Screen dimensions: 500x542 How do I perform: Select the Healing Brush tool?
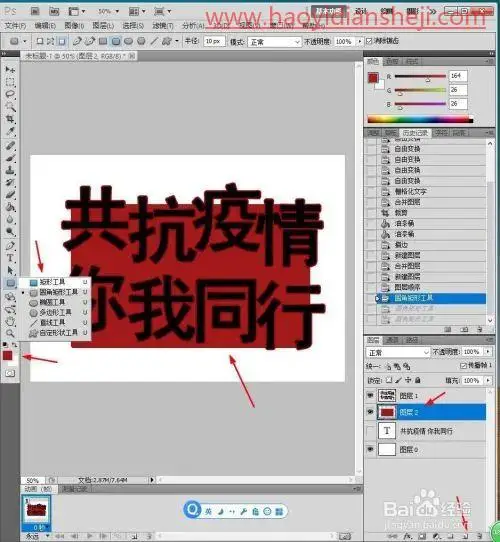click(x=10, y=146)
